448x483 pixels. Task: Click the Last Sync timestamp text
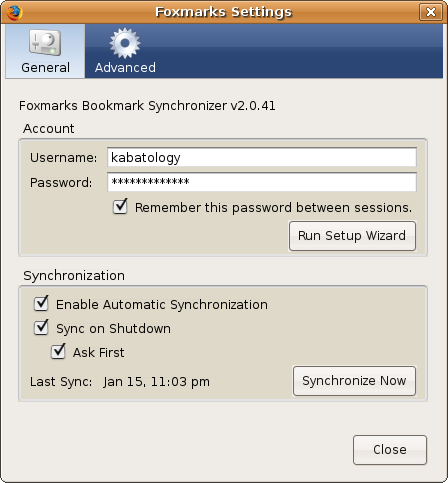(157, 382)
